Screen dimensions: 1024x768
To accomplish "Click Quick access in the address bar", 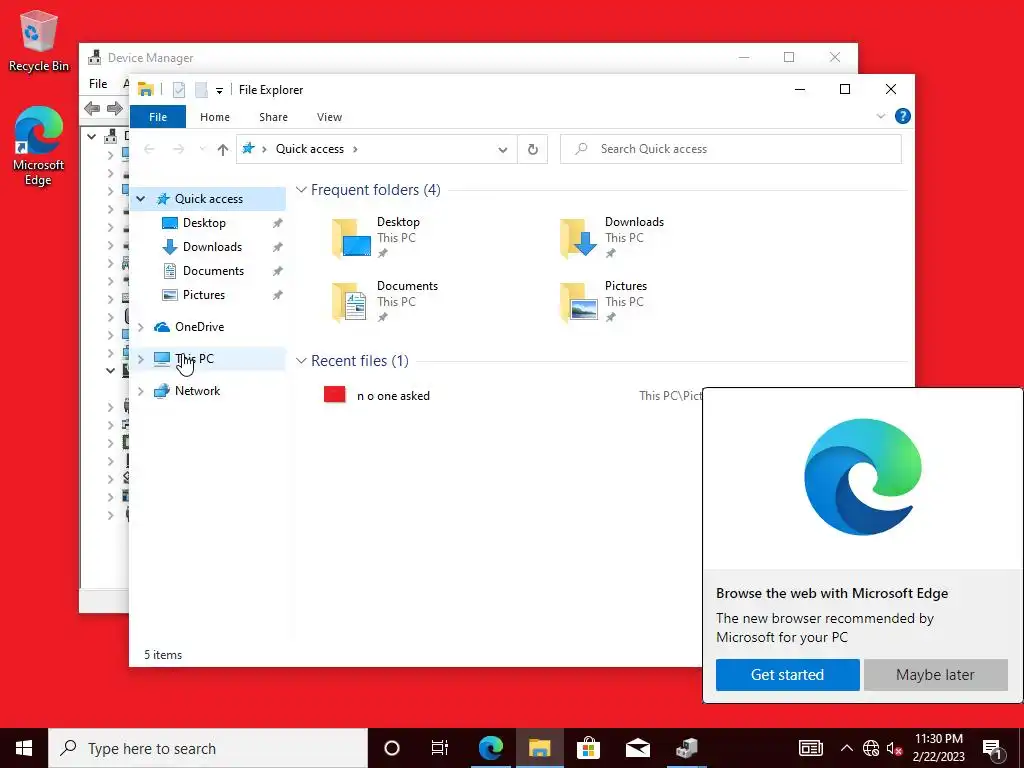I will pos(310,149).
